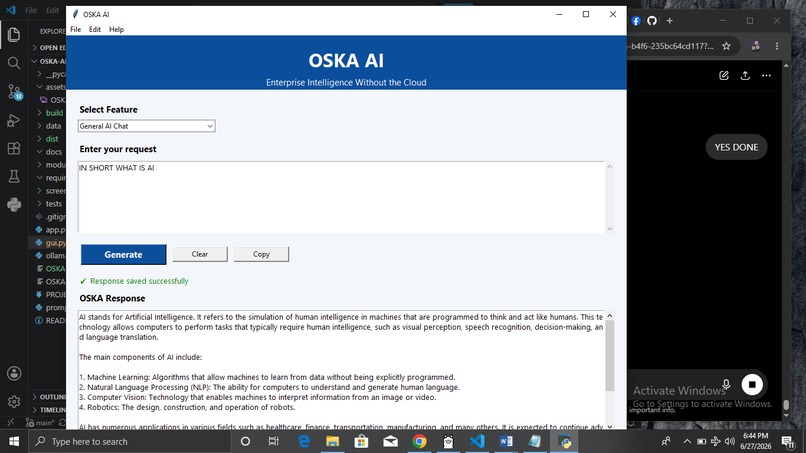Click the Windows taskbar search box
This screenshot has width=806, height=453.
[130, 441]
